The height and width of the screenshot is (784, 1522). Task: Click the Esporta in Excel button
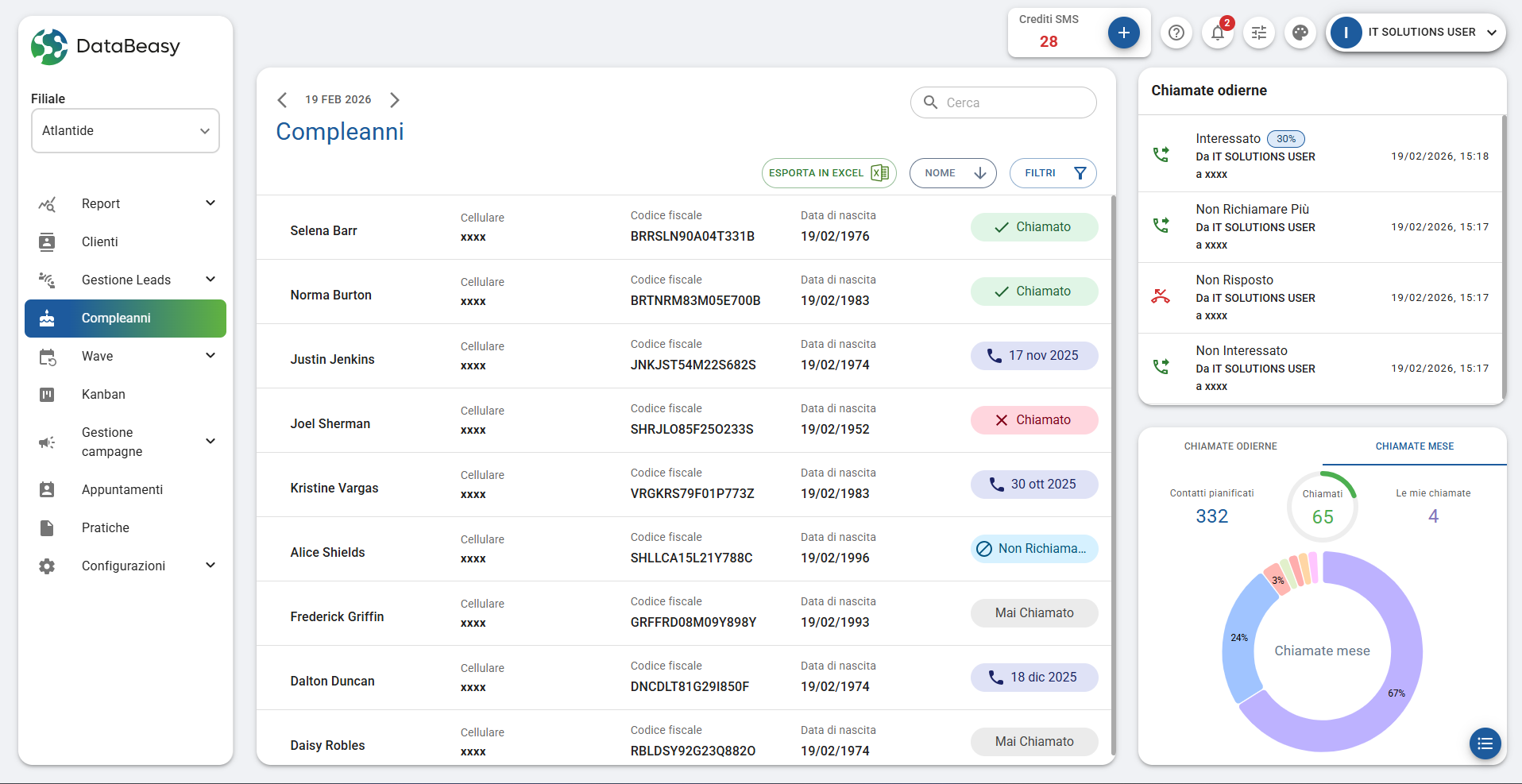(829, 173)
